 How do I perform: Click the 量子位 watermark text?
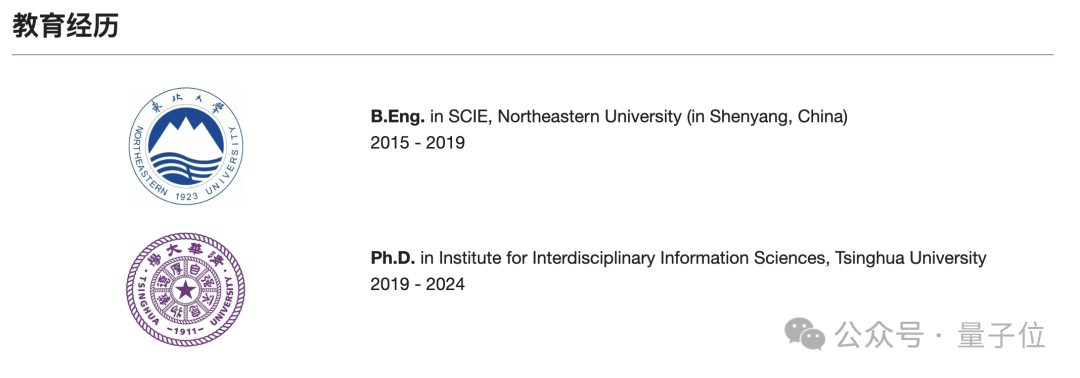tap(1001, 335)
